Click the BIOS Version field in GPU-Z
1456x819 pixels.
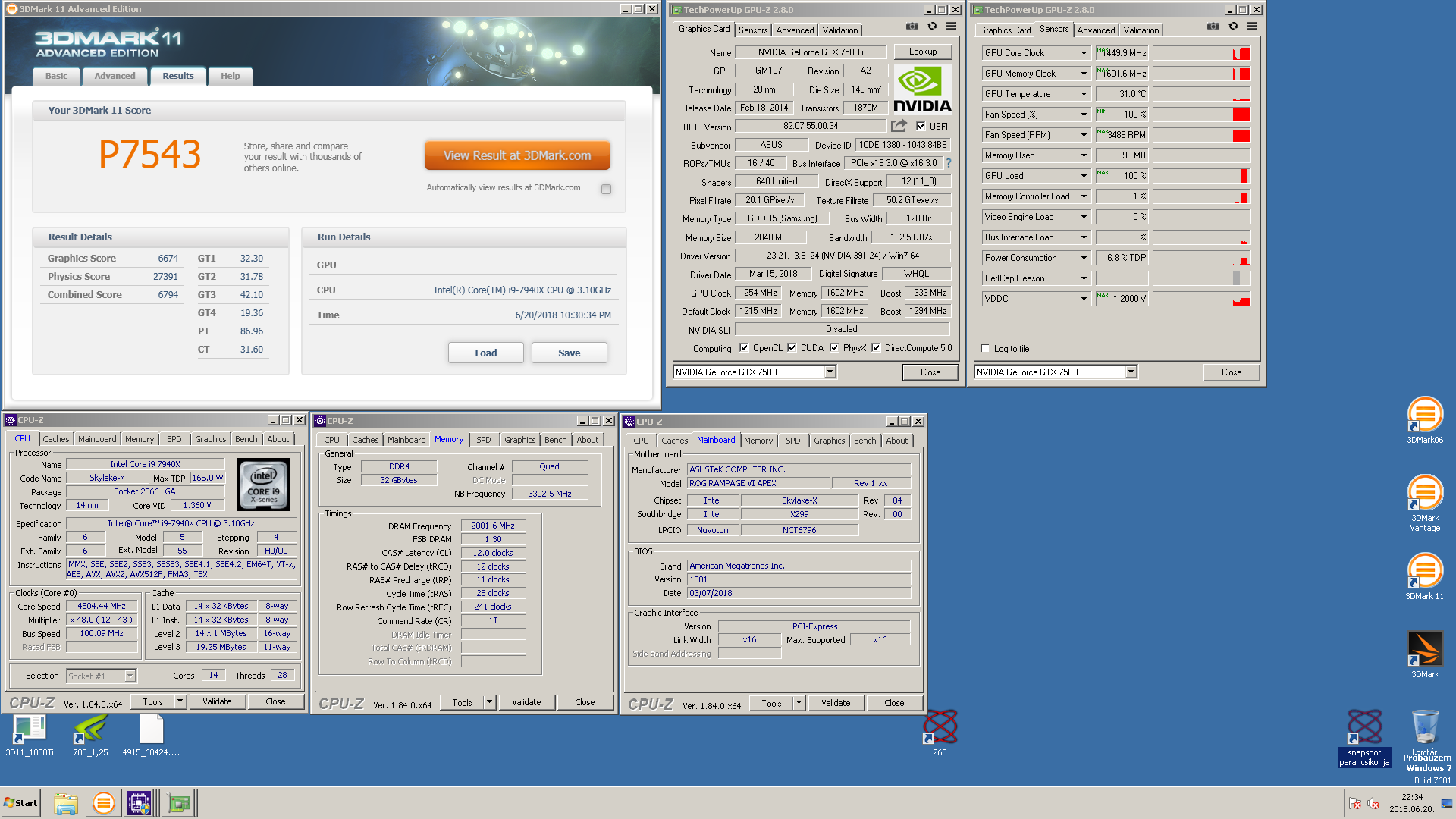pos(811,127)
